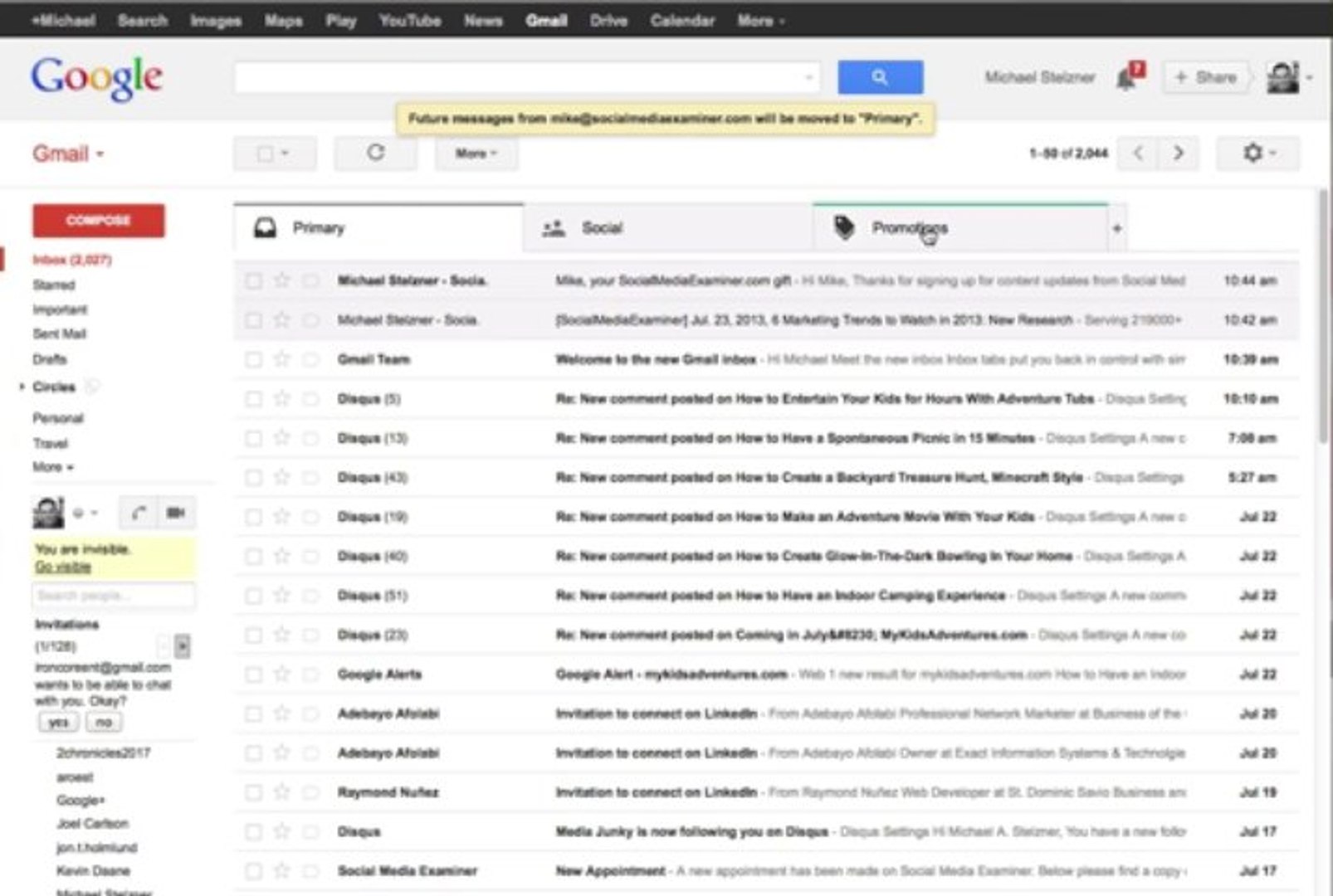Check the checkbox on the first Michael Stelzner email
The image size is (1333, 896).
tap(254, 280)
